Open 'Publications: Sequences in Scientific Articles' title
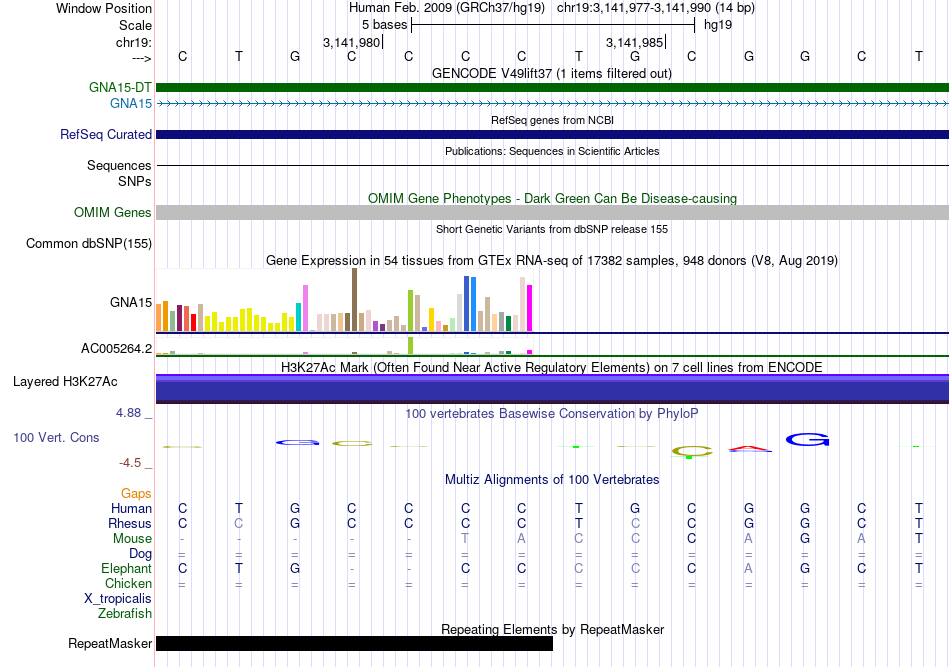The width and height of the screenshot is (950, 667). pyautogui.click(x=552, y=151)
